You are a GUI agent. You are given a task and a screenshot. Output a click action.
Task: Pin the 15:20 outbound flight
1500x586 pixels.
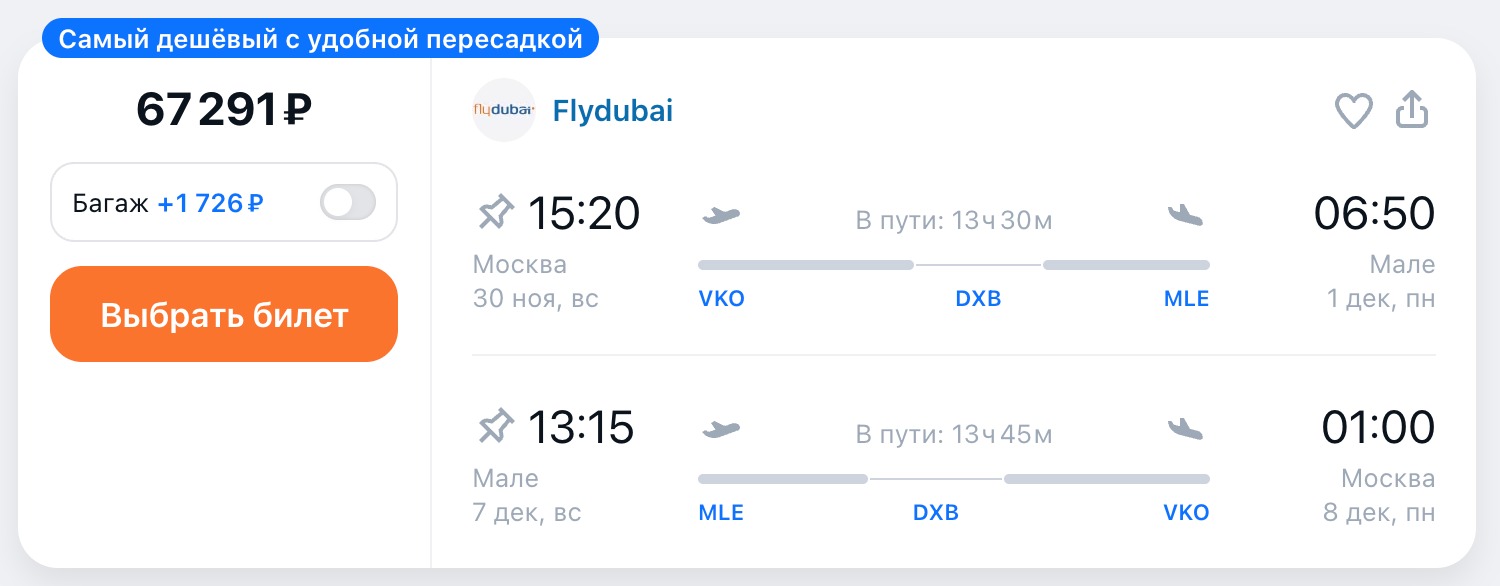[x=495, y=213]
